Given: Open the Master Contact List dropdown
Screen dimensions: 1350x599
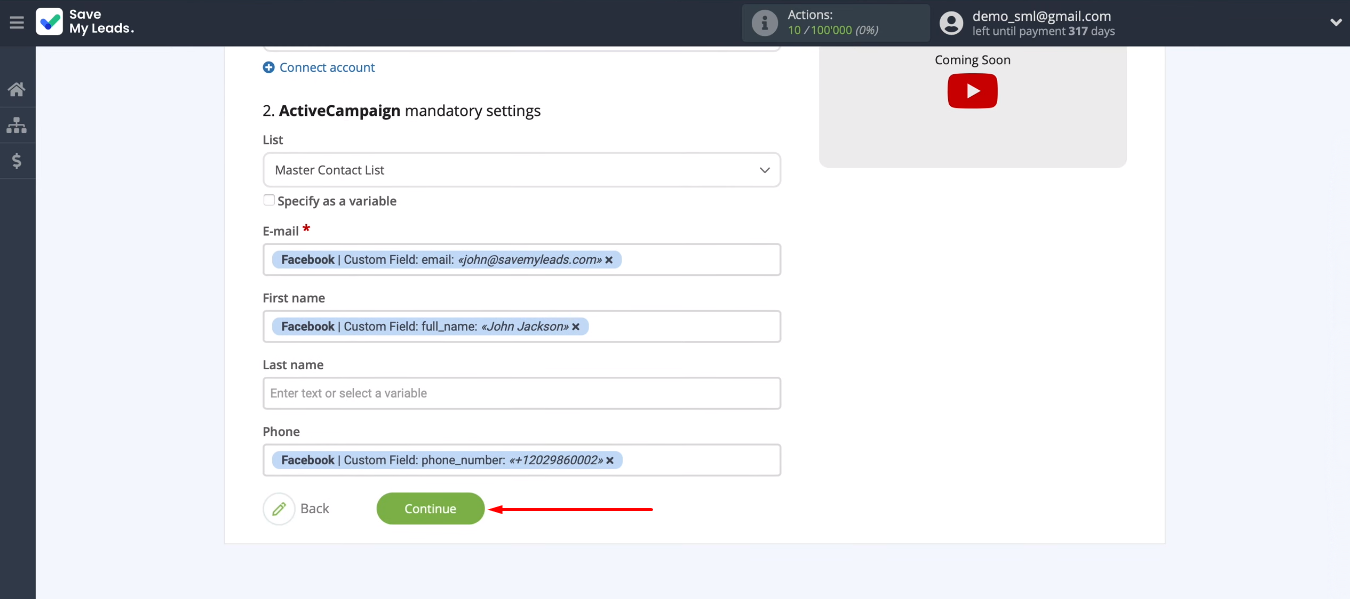Looking at the screenshot, I should click(x=522, y=170).
